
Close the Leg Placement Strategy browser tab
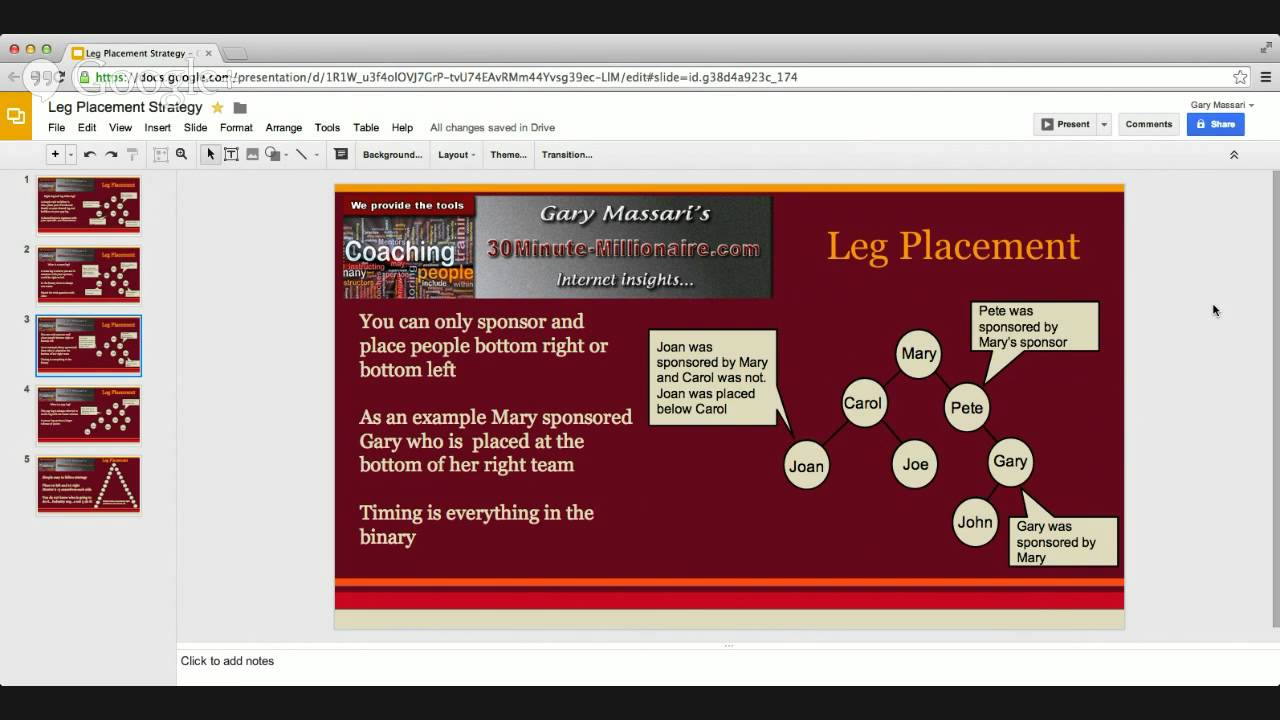tap(208, 53)
